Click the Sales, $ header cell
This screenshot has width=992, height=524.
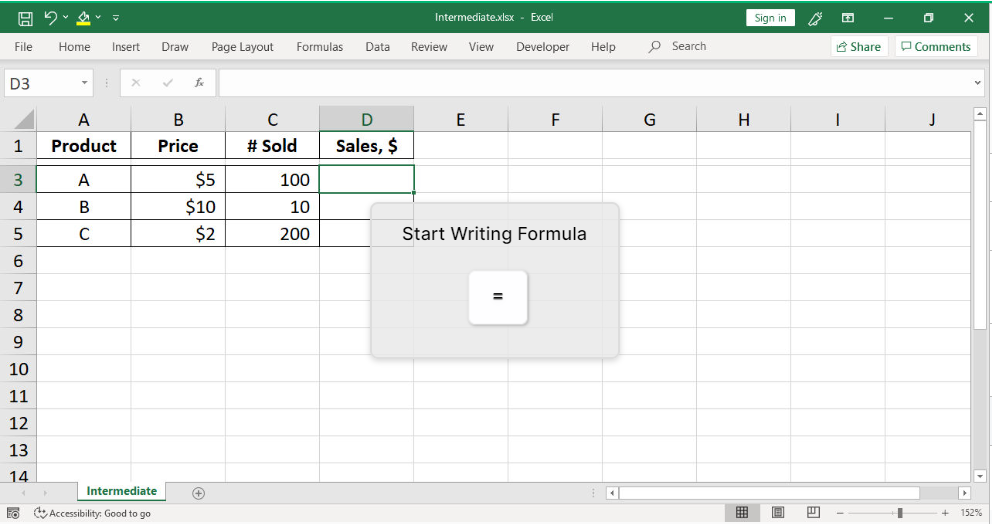[367, 146]
